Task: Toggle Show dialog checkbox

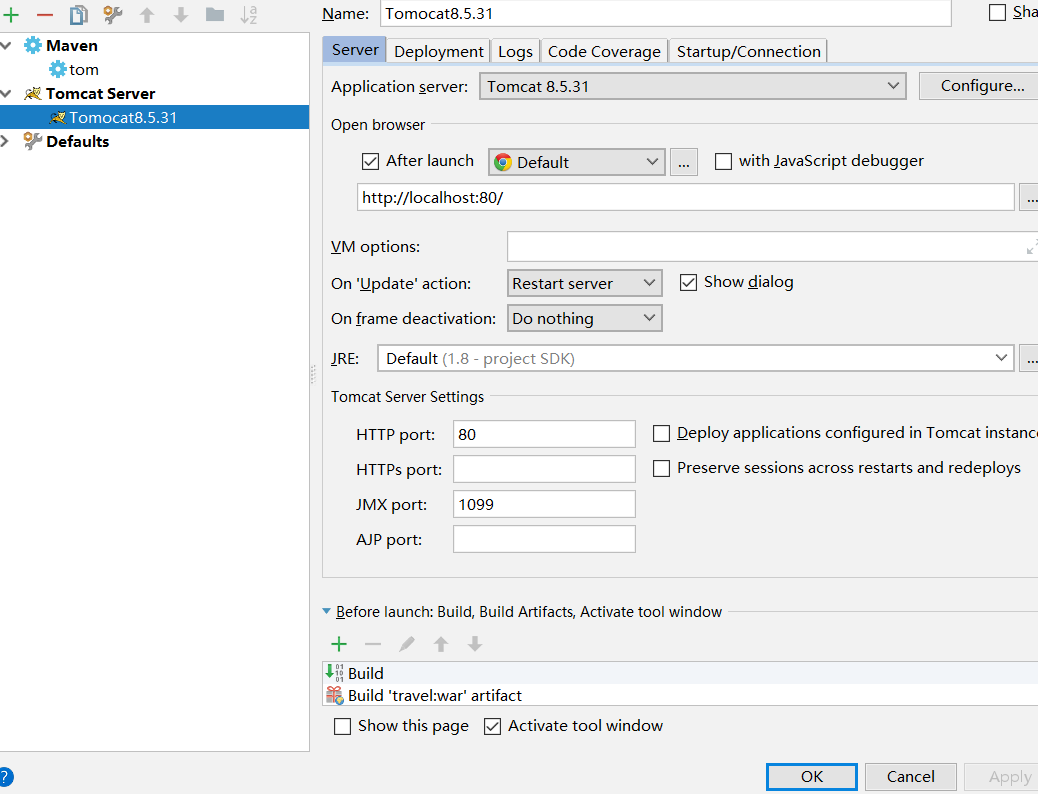Action: coord(688,283)
